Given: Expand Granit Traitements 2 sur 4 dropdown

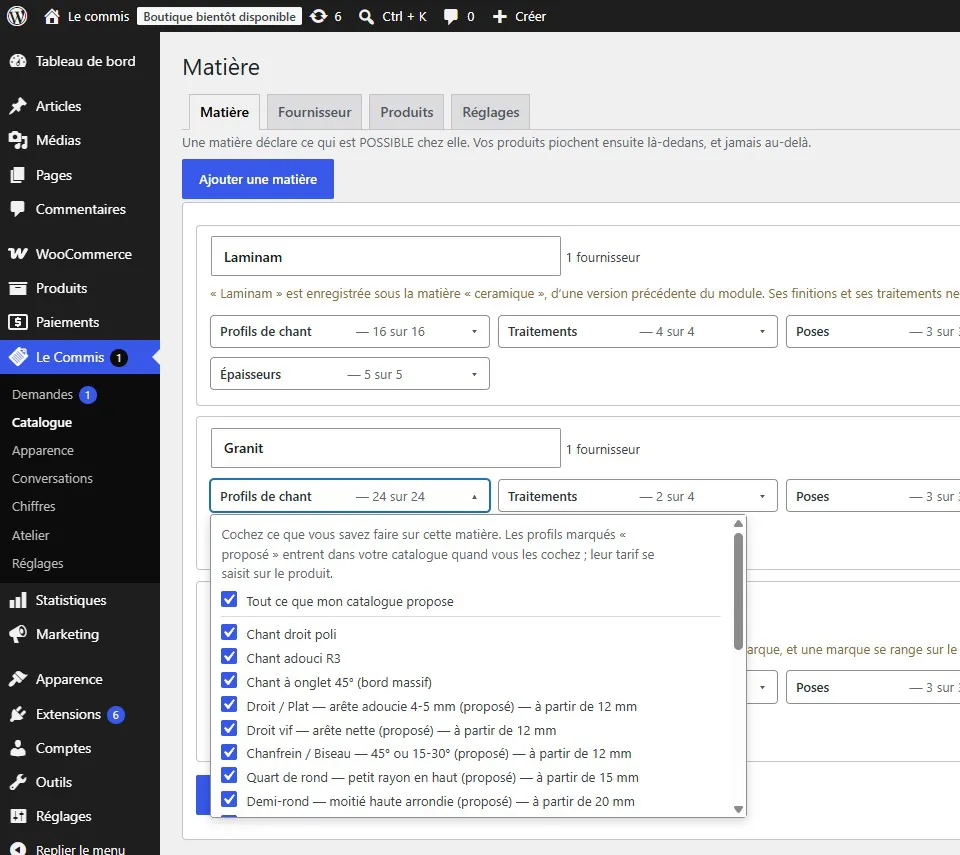Looking at the screenshot, I should pyautogui.click(x=637, y=495).
